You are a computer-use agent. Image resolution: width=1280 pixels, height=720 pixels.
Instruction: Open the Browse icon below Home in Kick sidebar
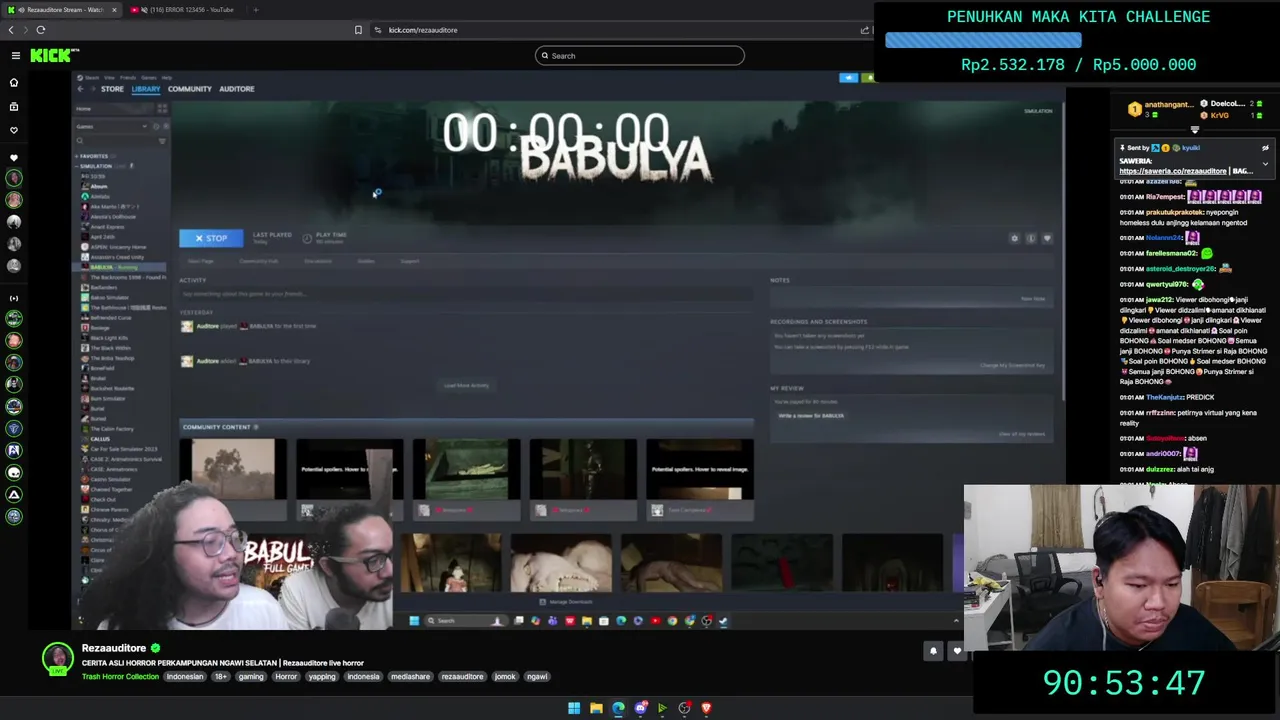point(14,106)
